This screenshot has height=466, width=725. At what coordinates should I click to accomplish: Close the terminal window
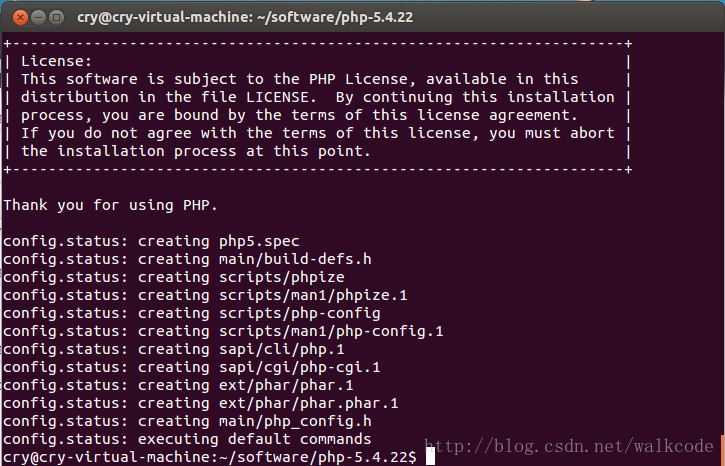click(20, 18)
